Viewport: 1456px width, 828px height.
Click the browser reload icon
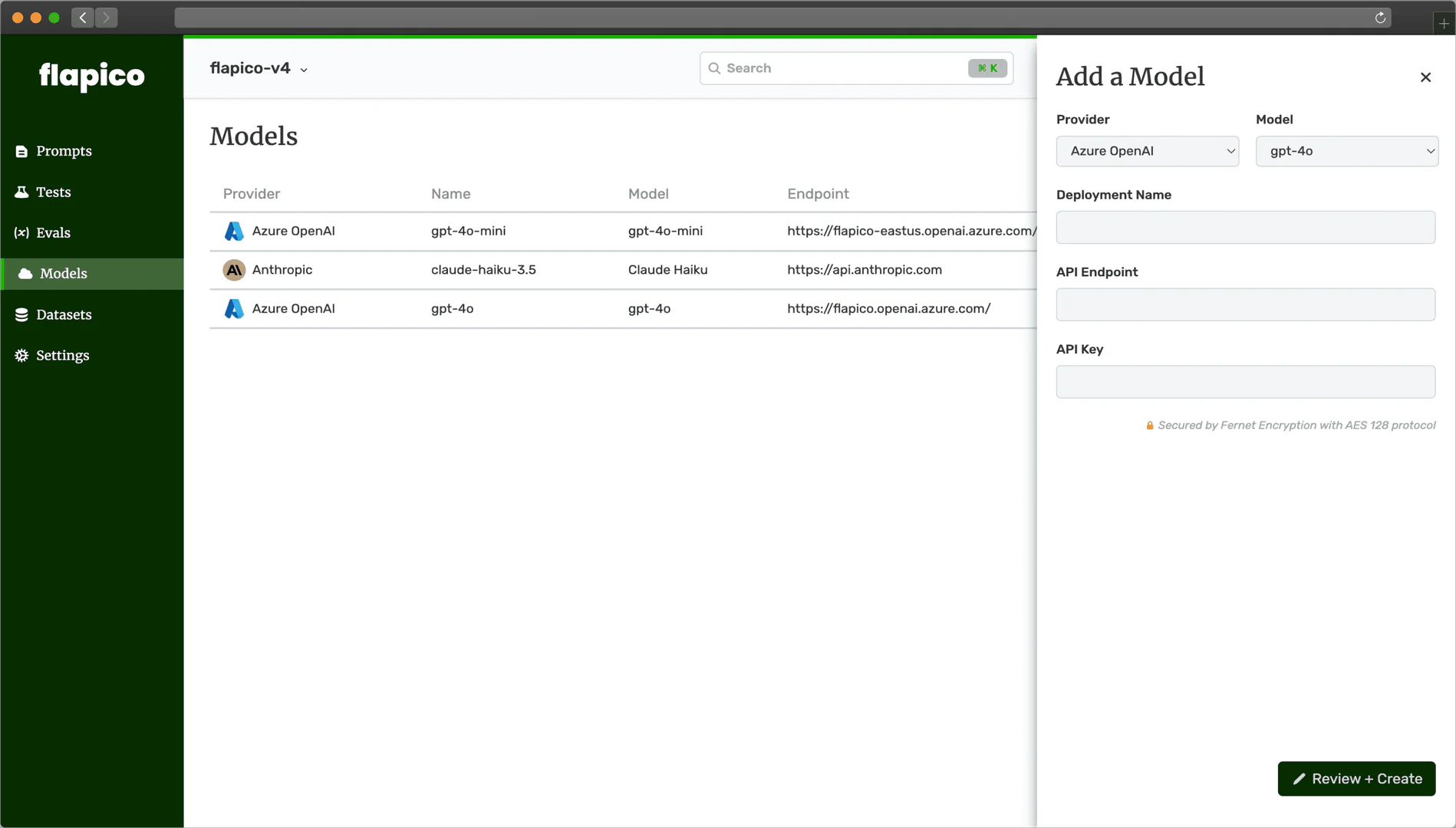pos(1380,18)
